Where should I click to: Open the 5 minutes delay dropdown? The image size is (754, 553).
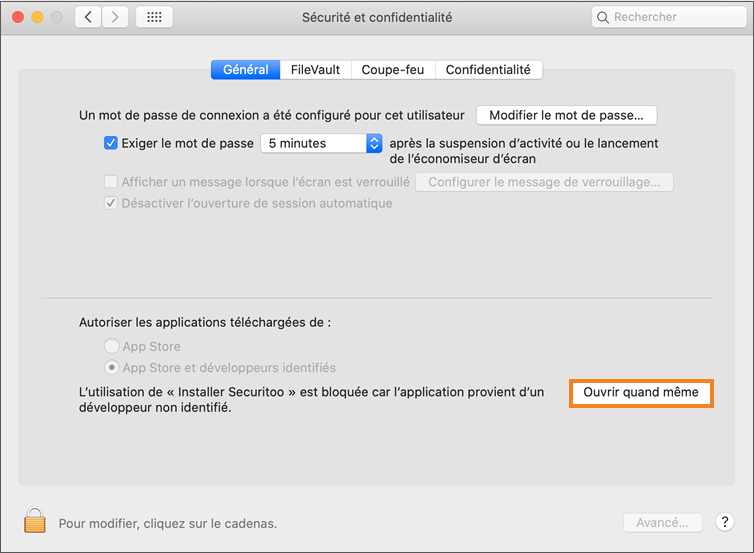[x=321, y=143]
